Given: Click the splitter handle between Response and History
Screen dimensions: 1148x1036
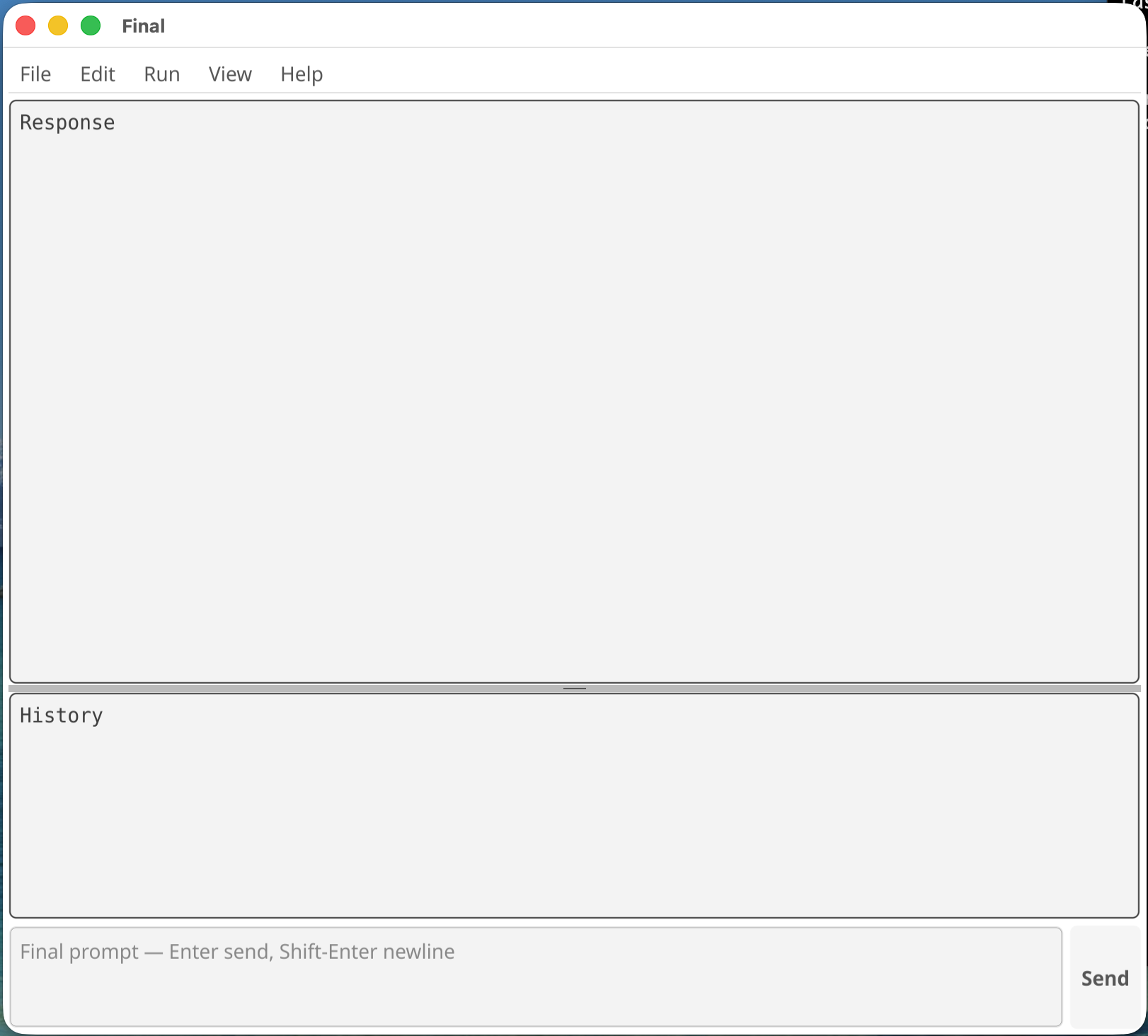Looking at the screenshot, I should (x=574, y=688).
